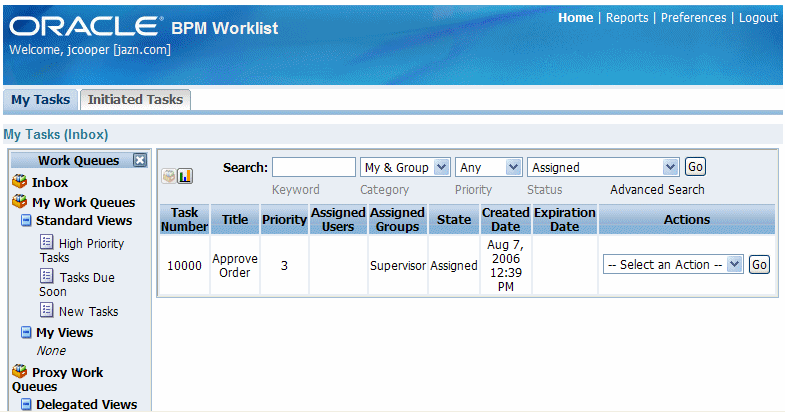Sort by the Created Date column header
785x412 pixels.
tap(506, 219)
